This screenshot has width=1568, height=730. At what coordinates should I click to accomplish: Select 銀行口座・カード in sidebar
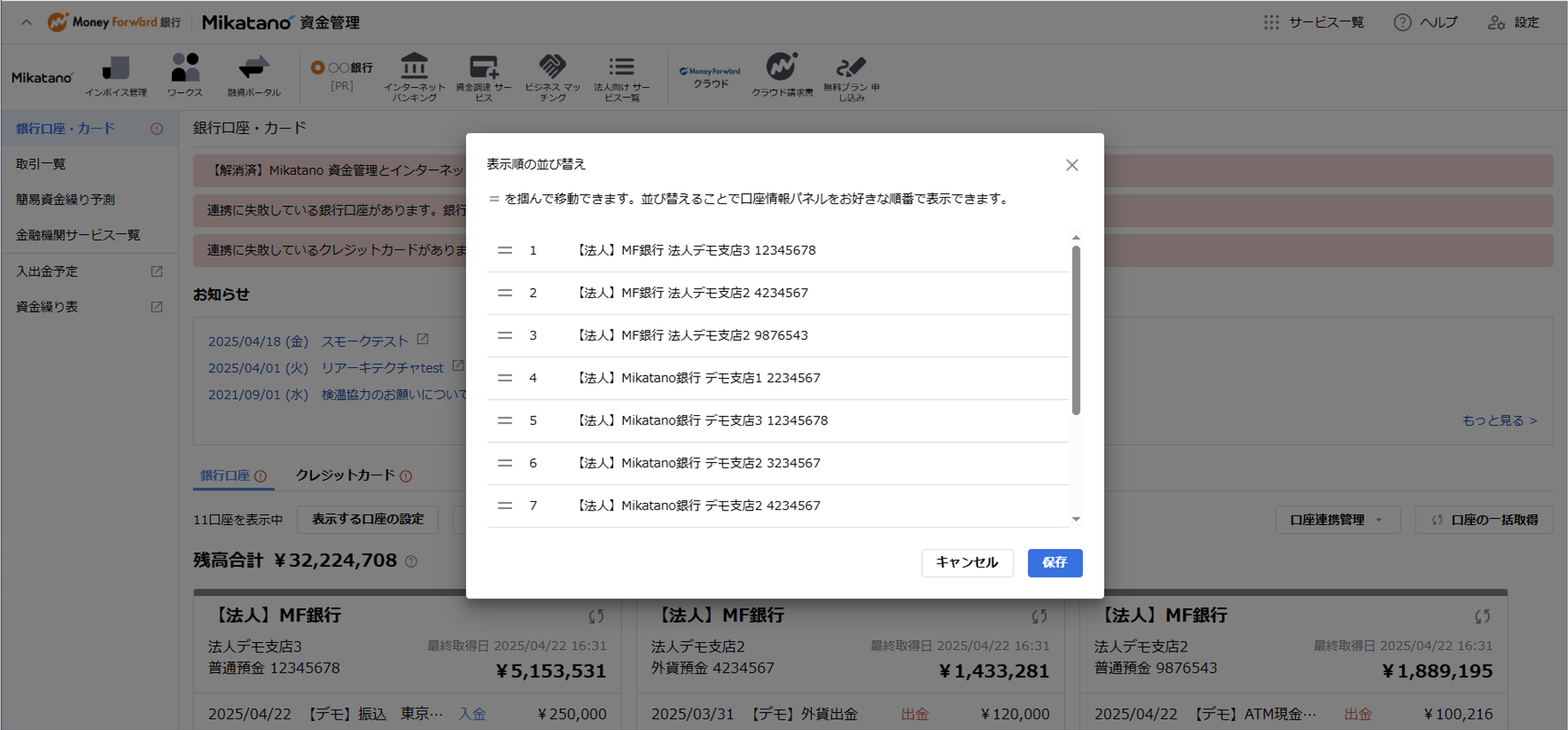[x=89, y=129]
